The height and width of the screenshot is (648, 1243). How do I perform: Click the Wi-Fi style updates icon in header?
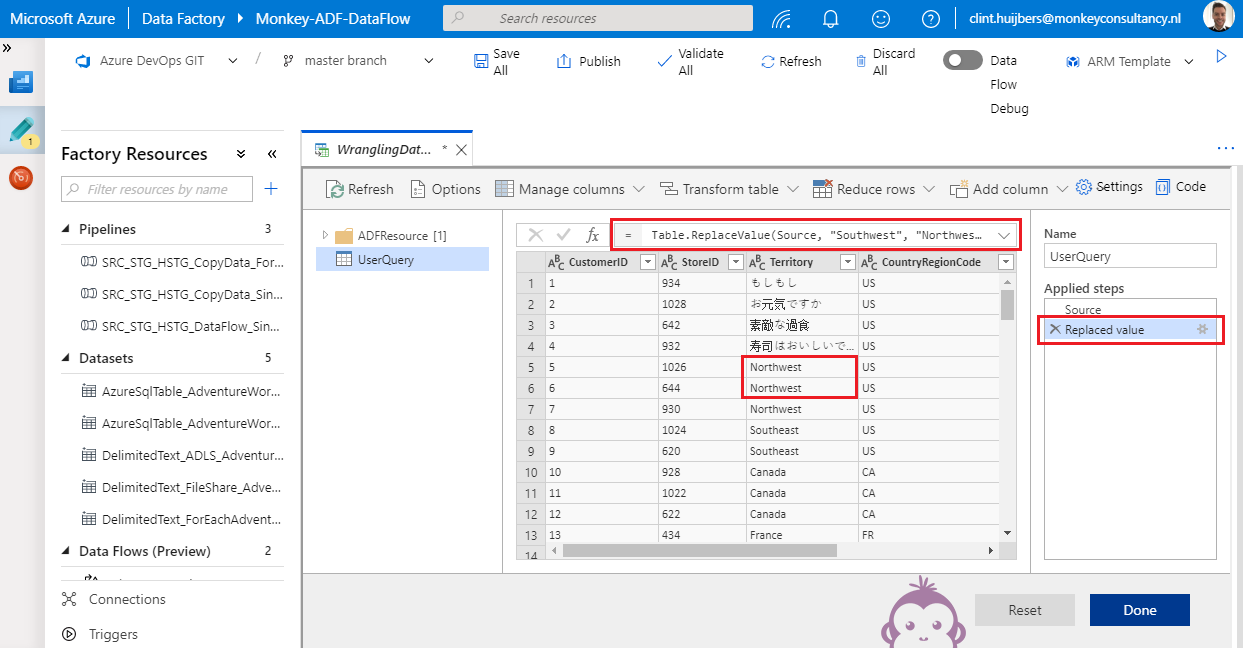click(783, 18)
